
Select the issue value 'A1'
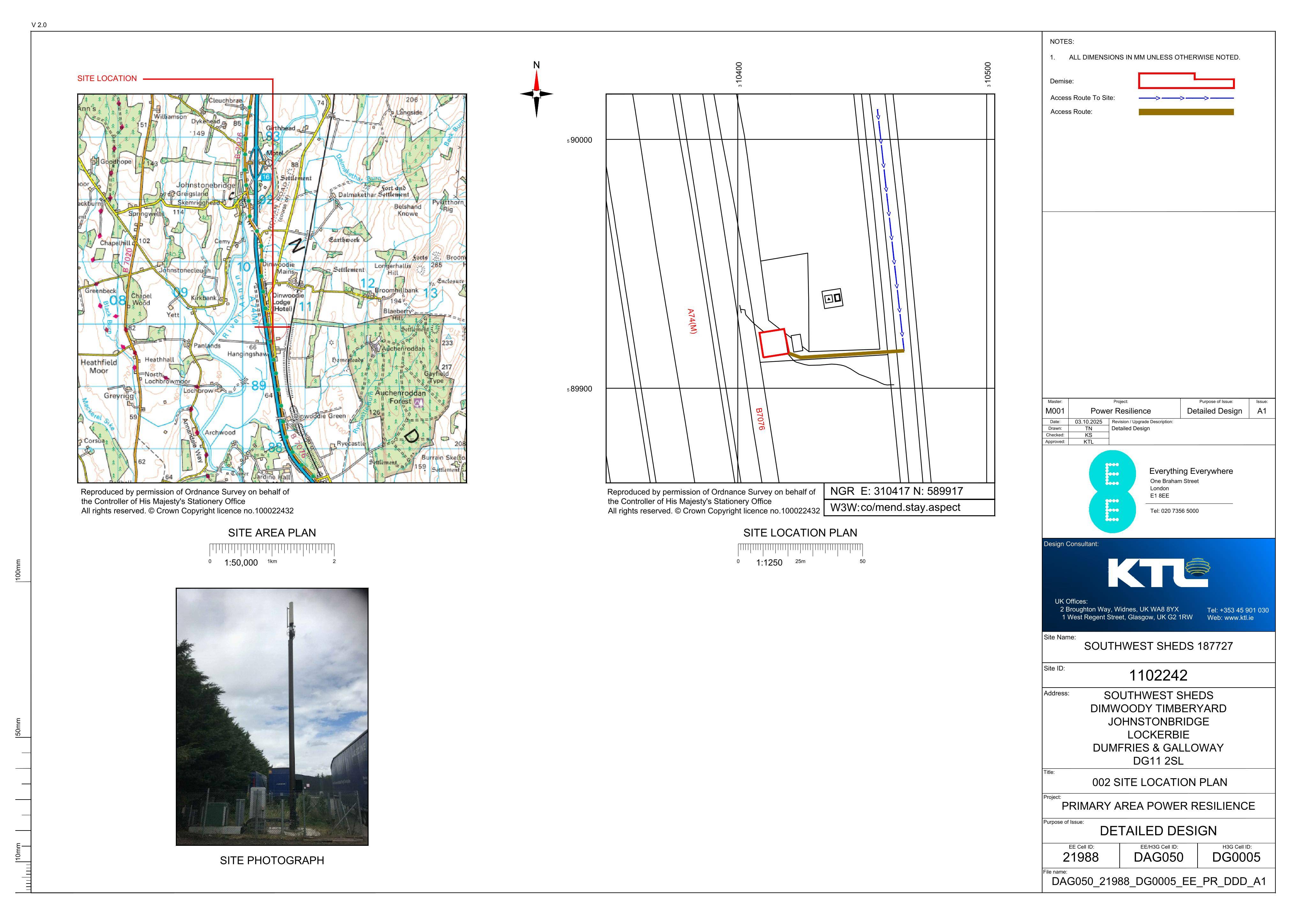click(1262, 411)
